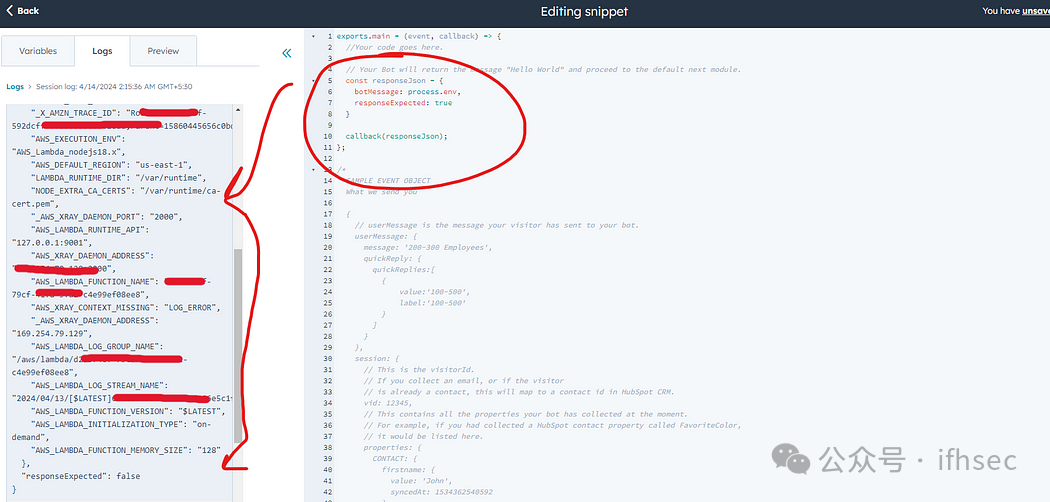
Task: Click the unsaved changes link at top right
Action: point(1036,11)
